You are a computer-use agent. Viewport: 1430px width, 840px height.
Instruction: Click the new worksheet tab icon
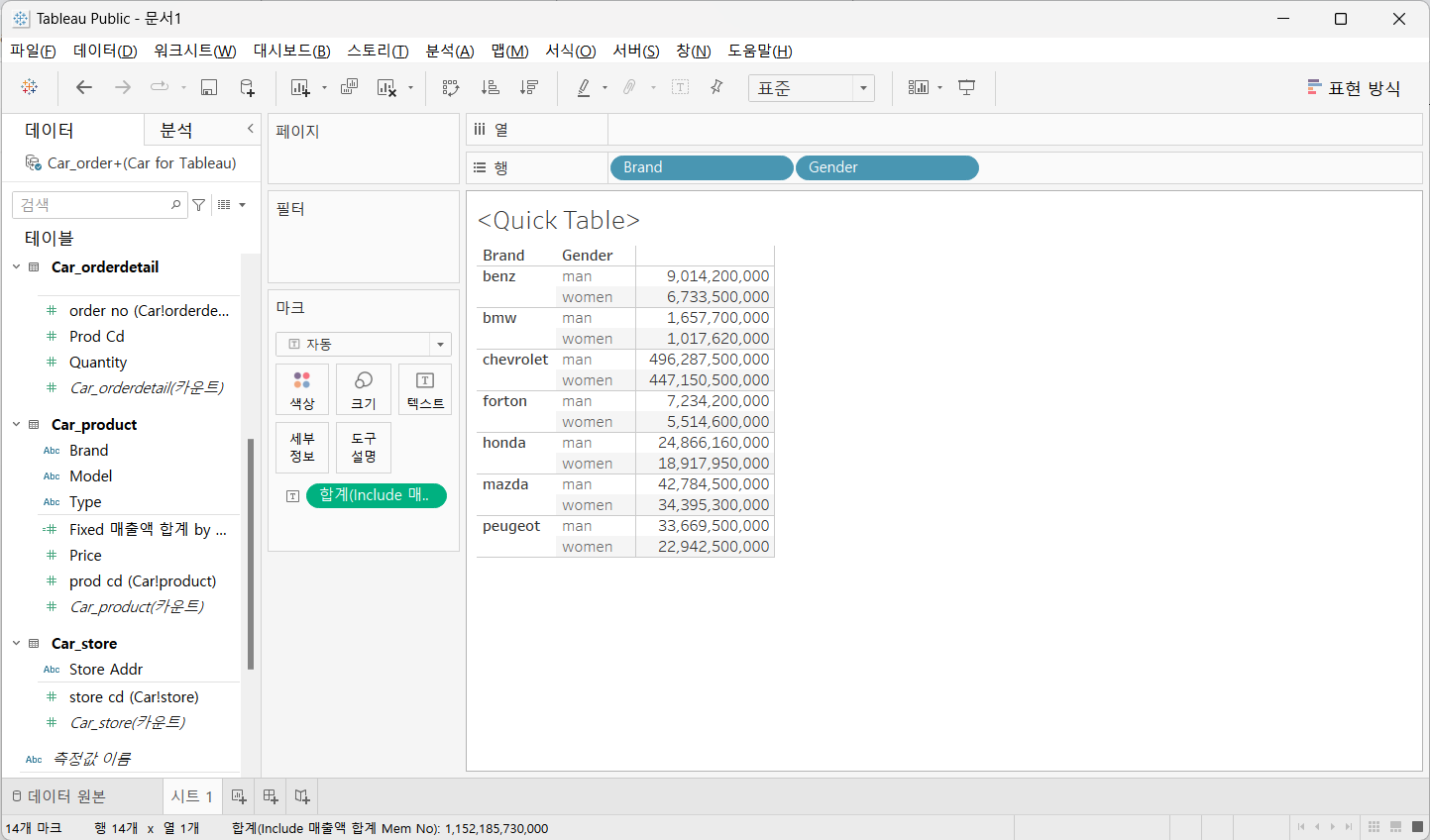pyautogui.click(x=239, y=796)
